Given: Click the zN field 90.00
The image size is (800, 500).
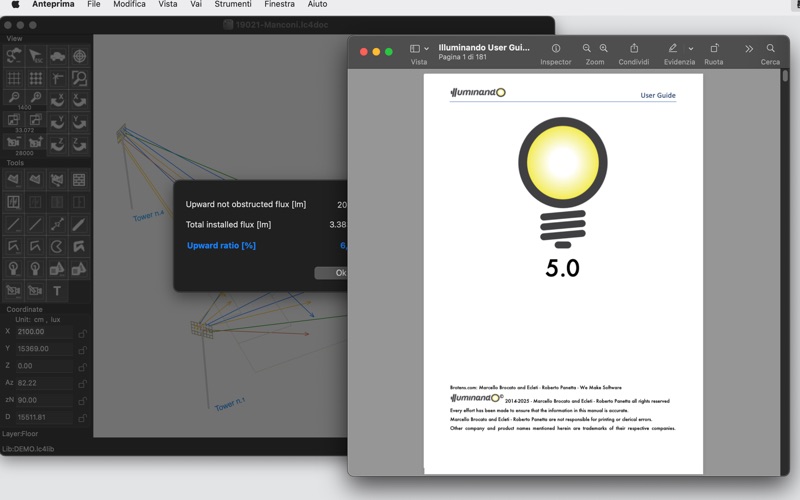Looking at the screenshot, I should click(44, 400).
